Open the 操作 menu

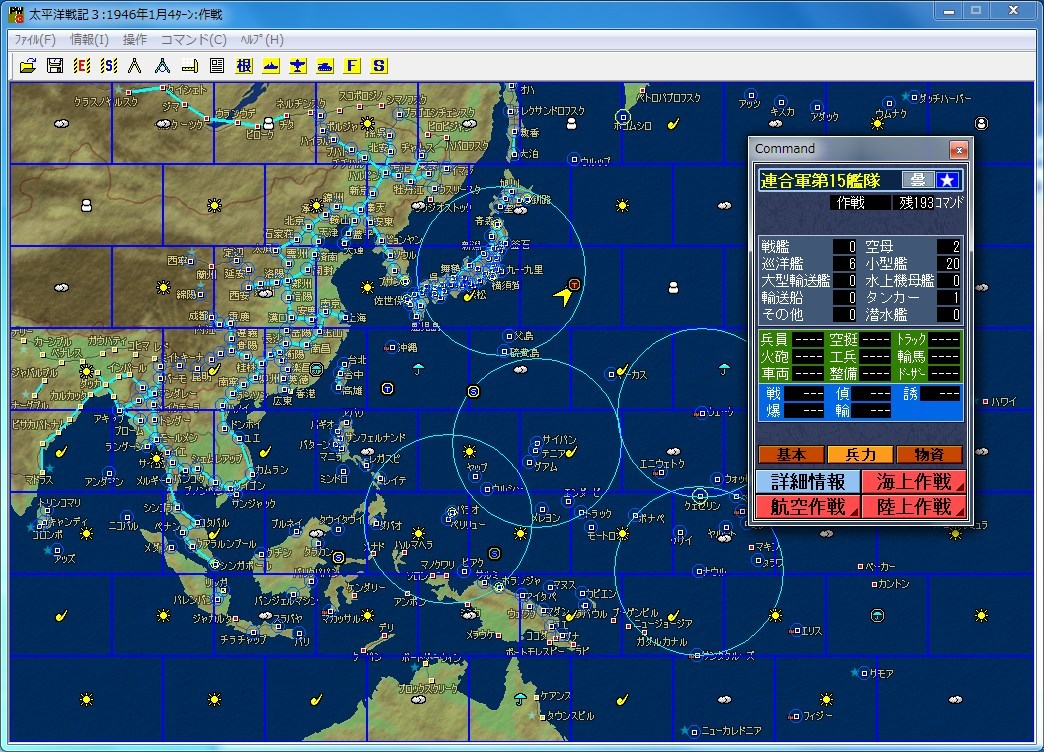click(x=135, y=39)
